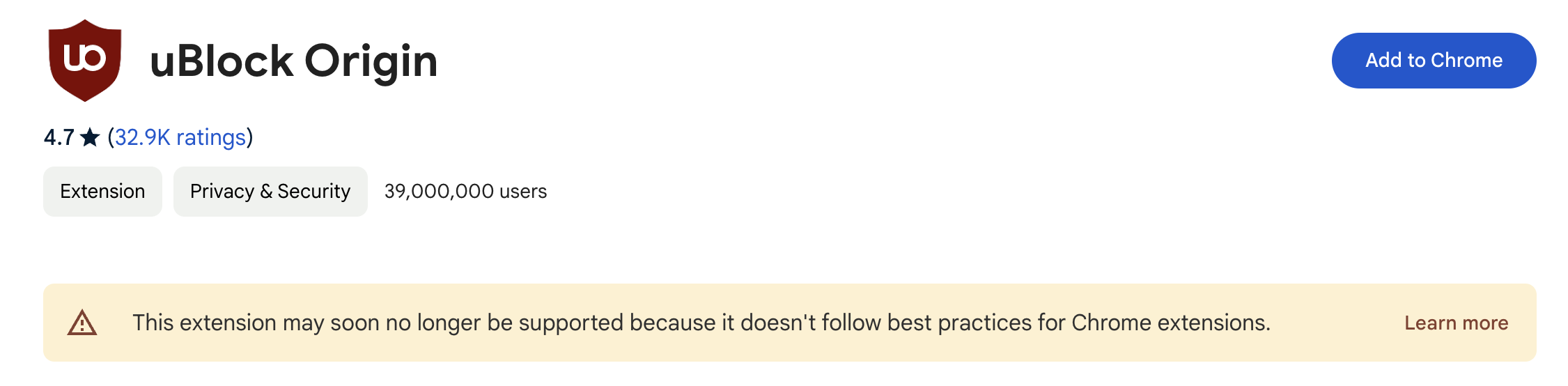
Task: Open Learn more about the support warning
Action: [x=1456, y=323]
